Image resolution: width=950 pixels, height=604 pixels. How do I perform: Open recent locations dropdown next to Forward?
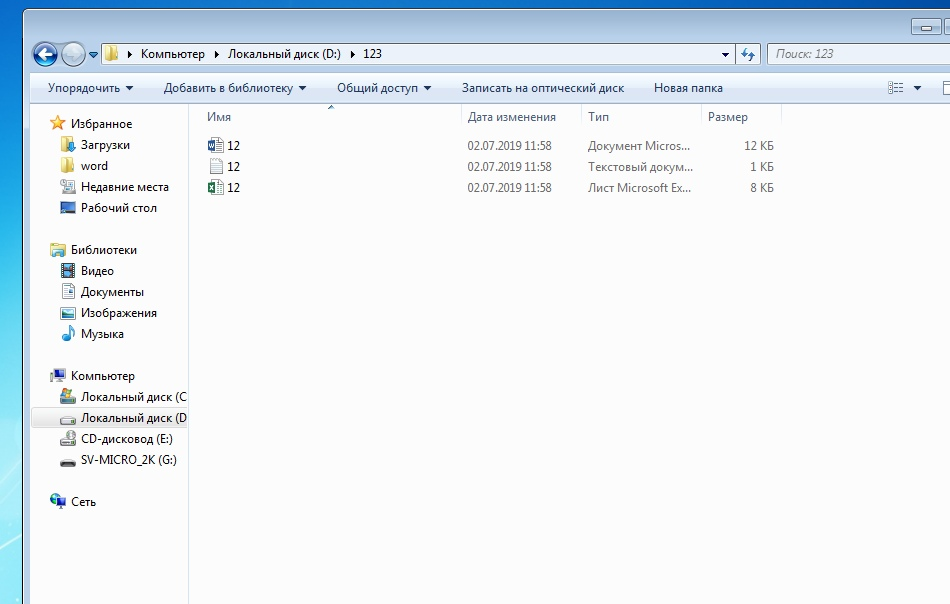(x=93, y=55)
